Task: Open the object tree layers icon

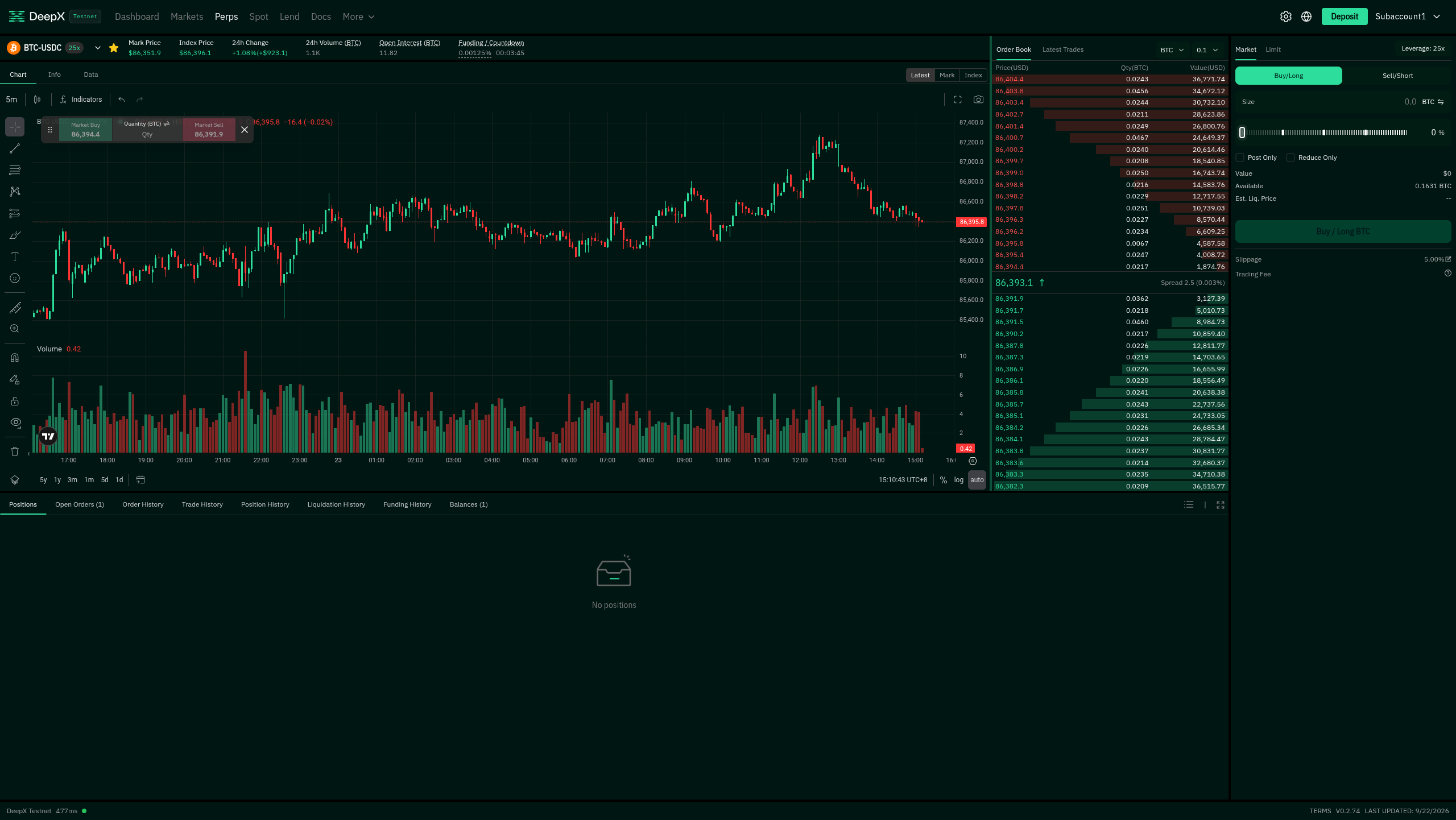Action: click(x=15, y=480)
